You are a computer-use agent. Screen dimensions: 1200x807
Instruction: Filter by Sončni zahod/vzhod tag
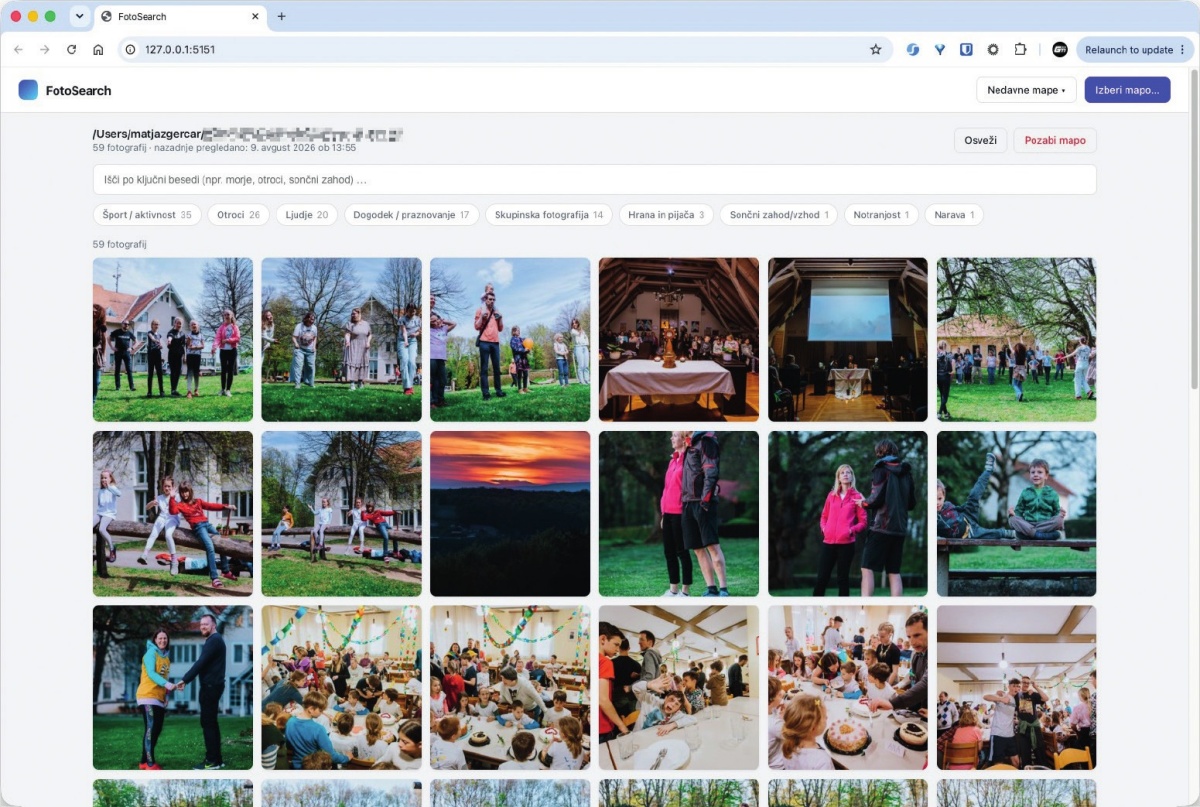click(x=779, y=215)
